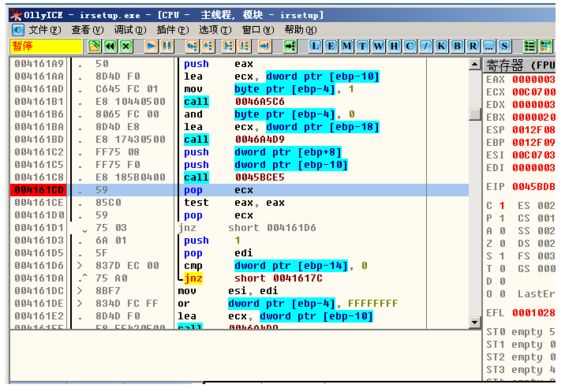Show the Log window with L button

[x=315, y=46]
